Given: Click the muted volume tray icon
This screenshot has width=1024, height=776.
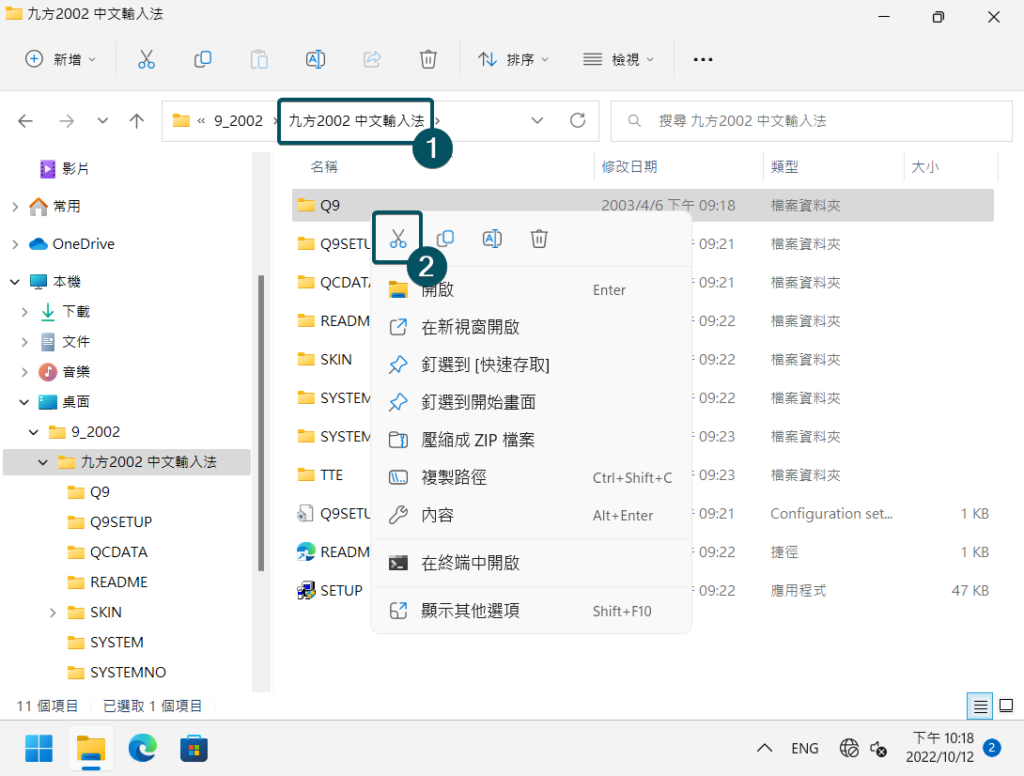Looking at the screenshot, I should pyautogui.click(x=878, y=749).
